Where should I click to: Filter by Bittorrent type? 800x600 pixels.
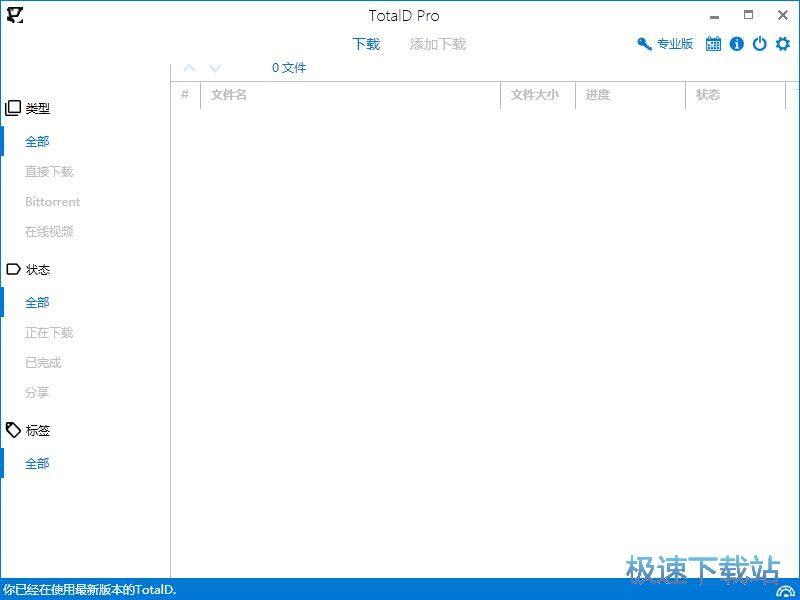pos(53,202)
